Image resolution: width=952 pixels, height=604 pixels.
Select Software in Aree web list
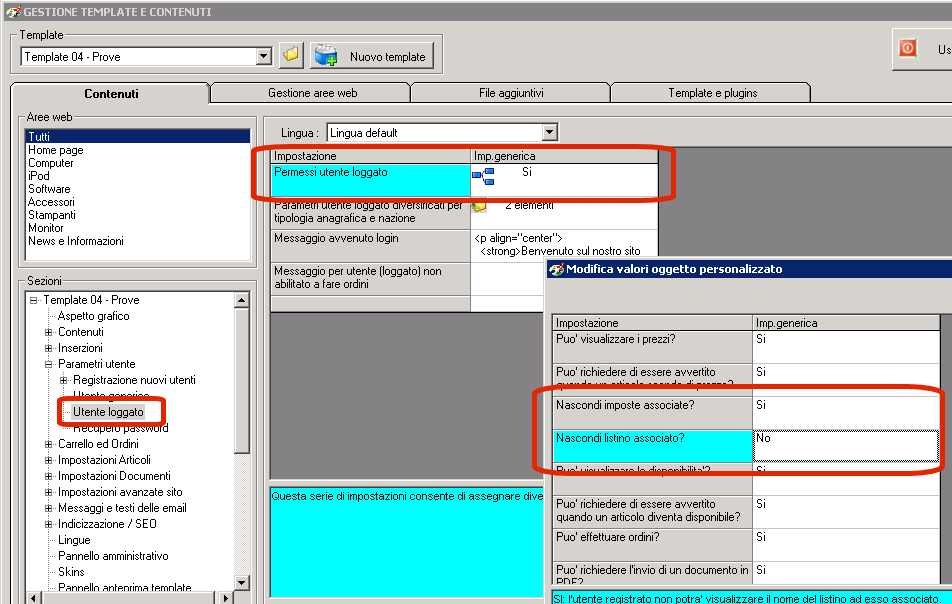coord(138,189)
